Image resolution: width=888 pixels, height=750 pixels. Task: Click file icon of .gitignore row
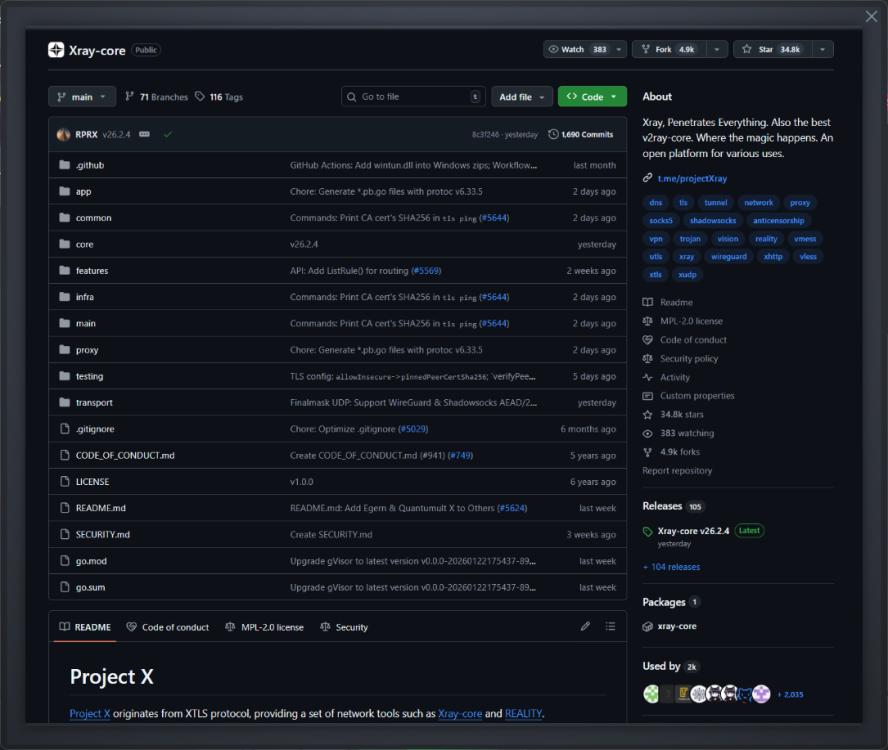(65, 429)
